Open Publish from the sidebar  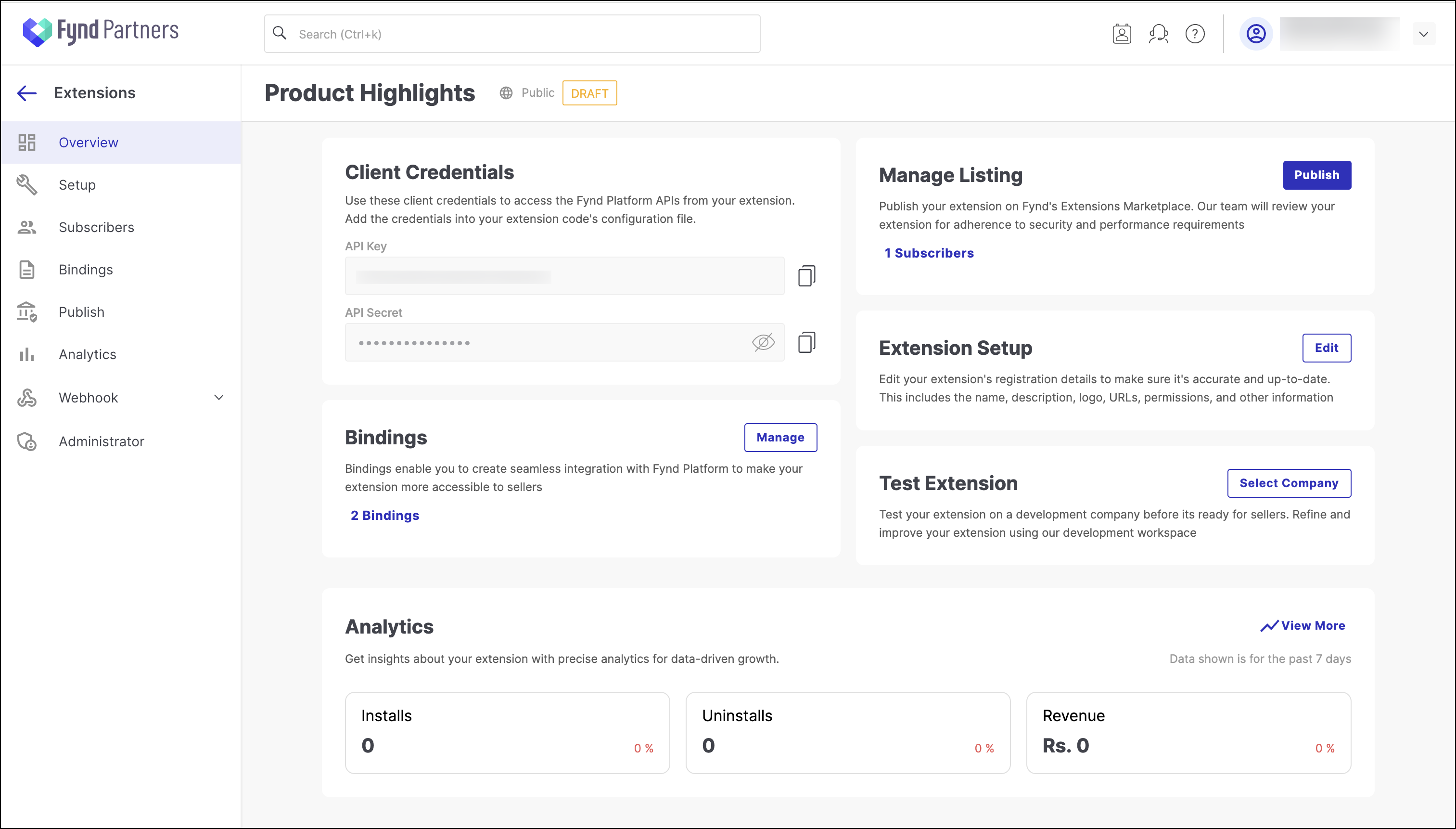click(121, 312)
